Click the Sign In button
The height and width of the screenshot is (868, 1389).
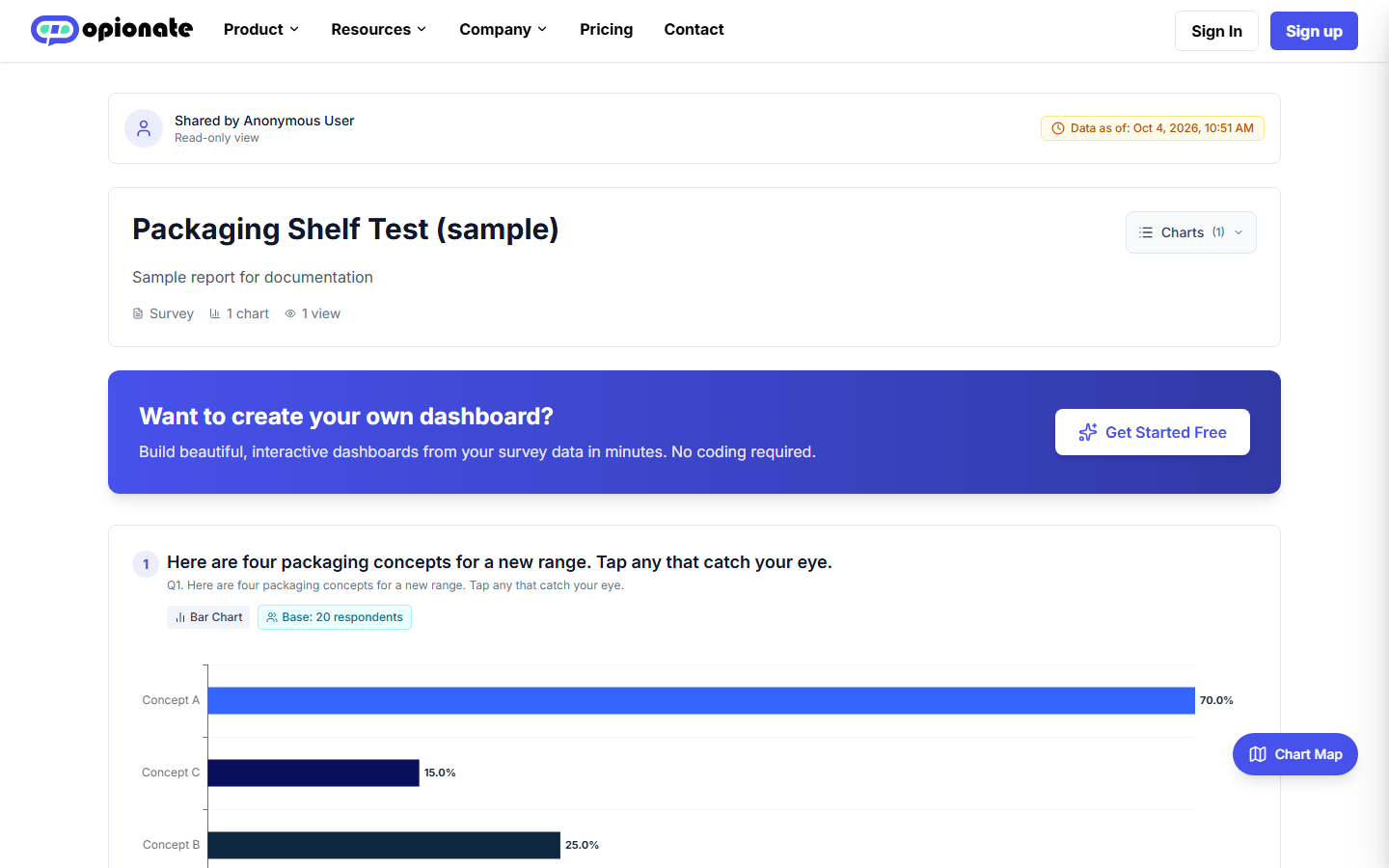[x=1216, y=31]
